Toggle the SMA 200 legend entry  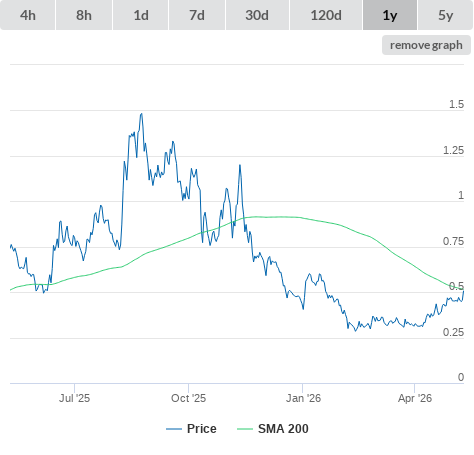pos(283,429)
